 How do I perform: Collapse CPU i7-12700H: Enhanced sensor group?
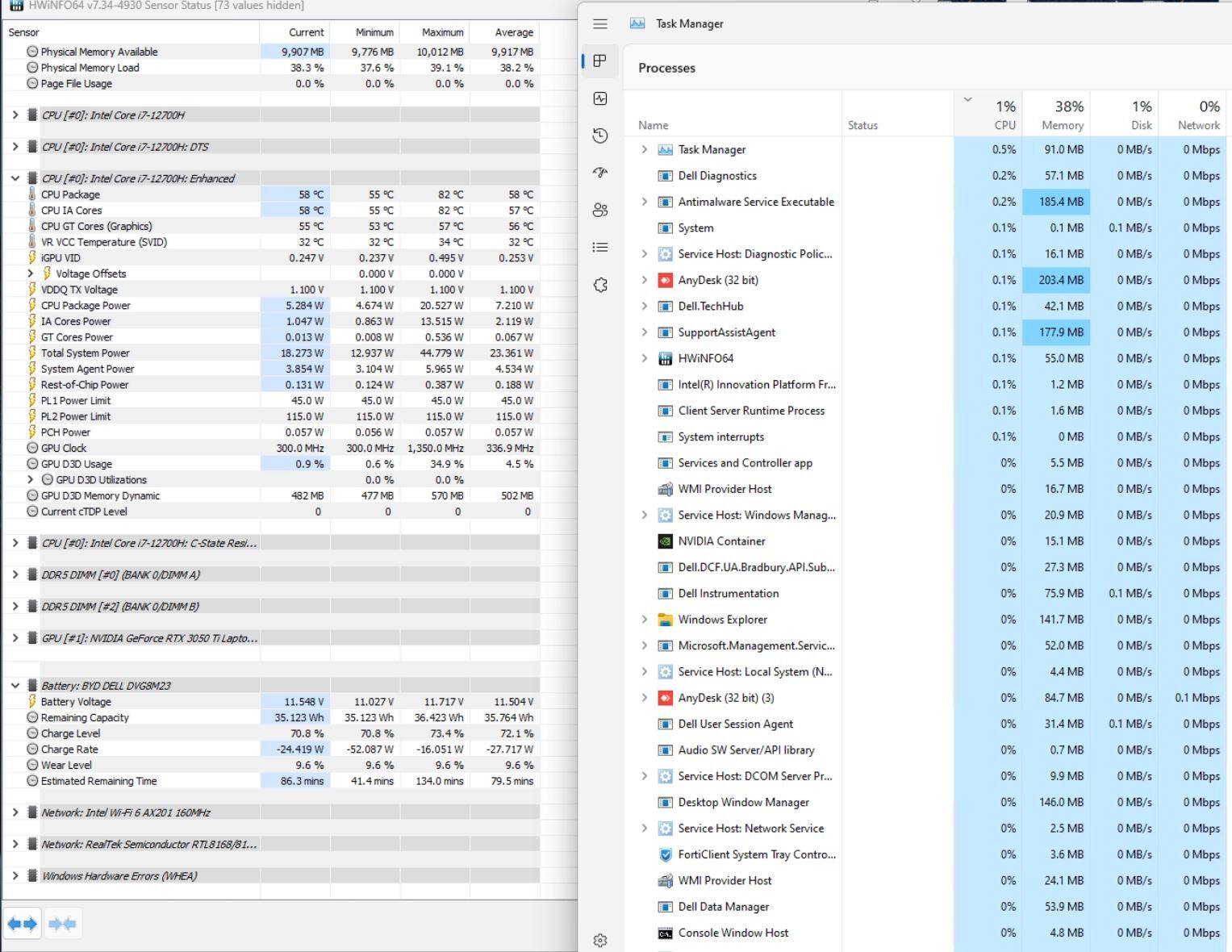pos(15,178)
